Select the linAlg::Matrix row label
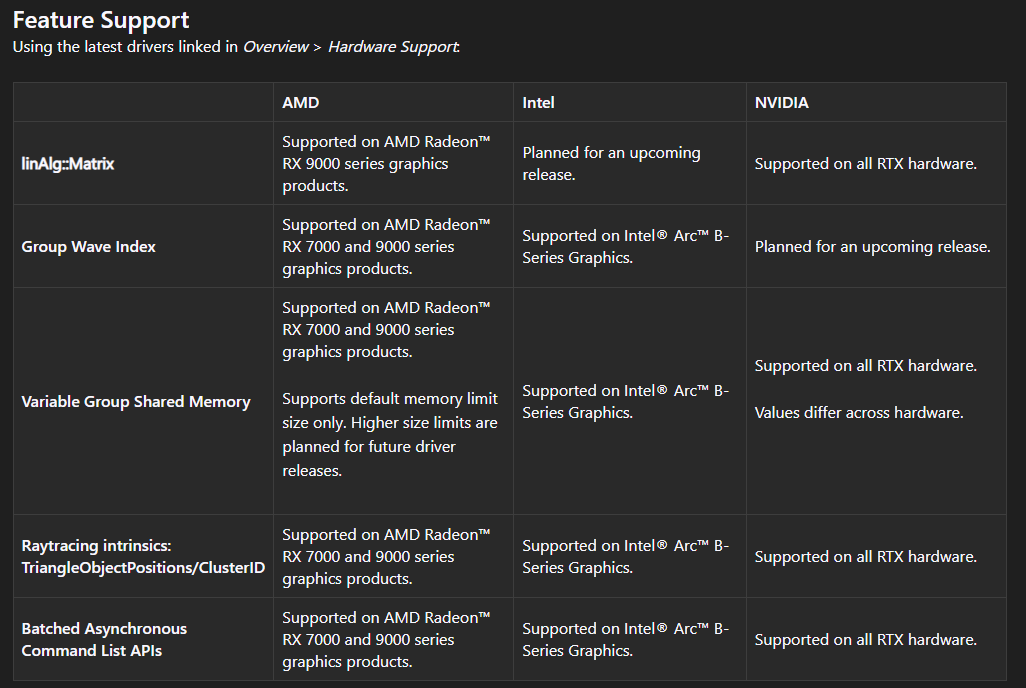The width and height of the screenshot is (1026, 688). pyautogui.click(x=67, y=164)
